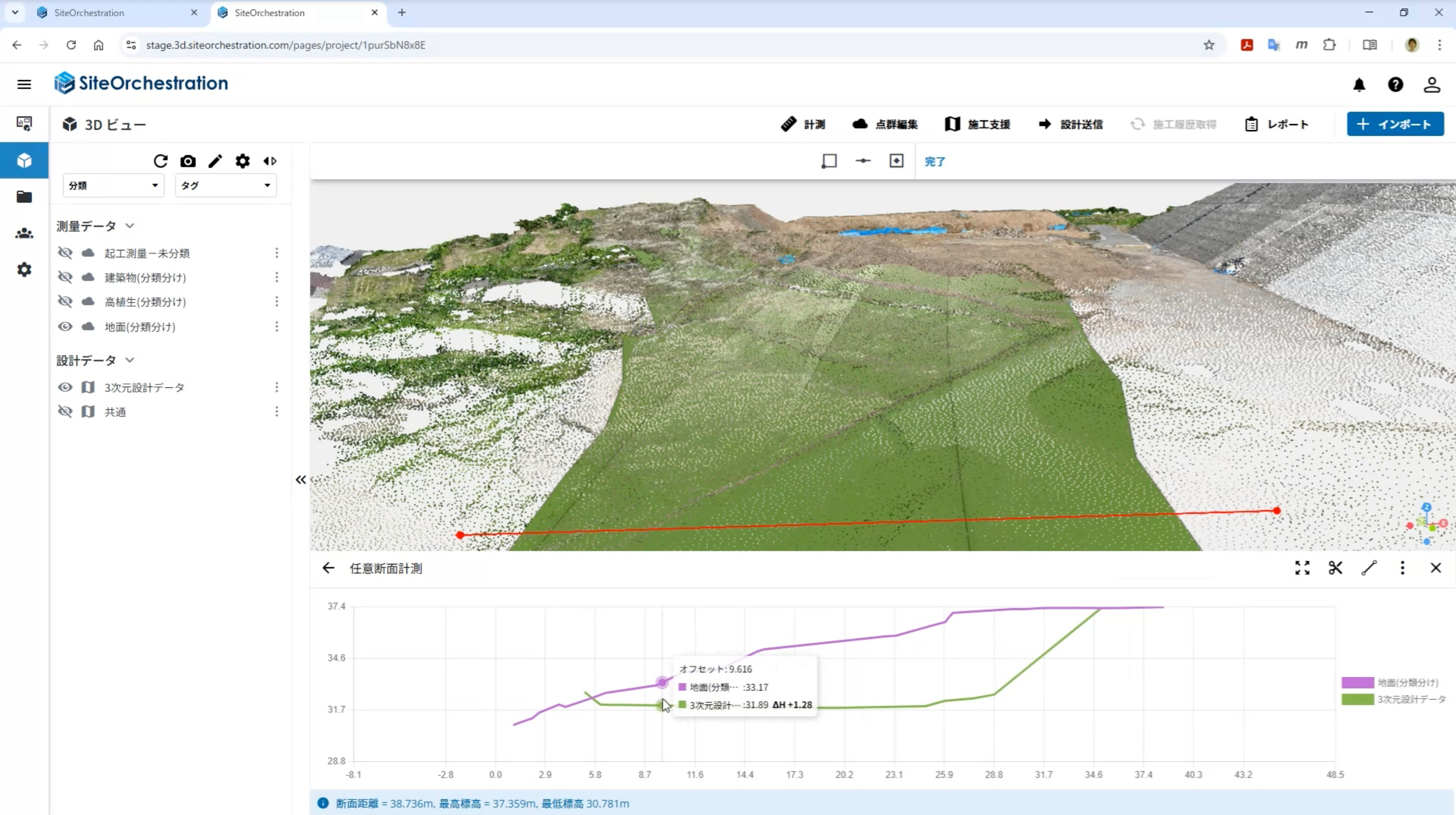Expand cross-section chart to fullscreen
1456x815 pixels.
coord(1302,568)
